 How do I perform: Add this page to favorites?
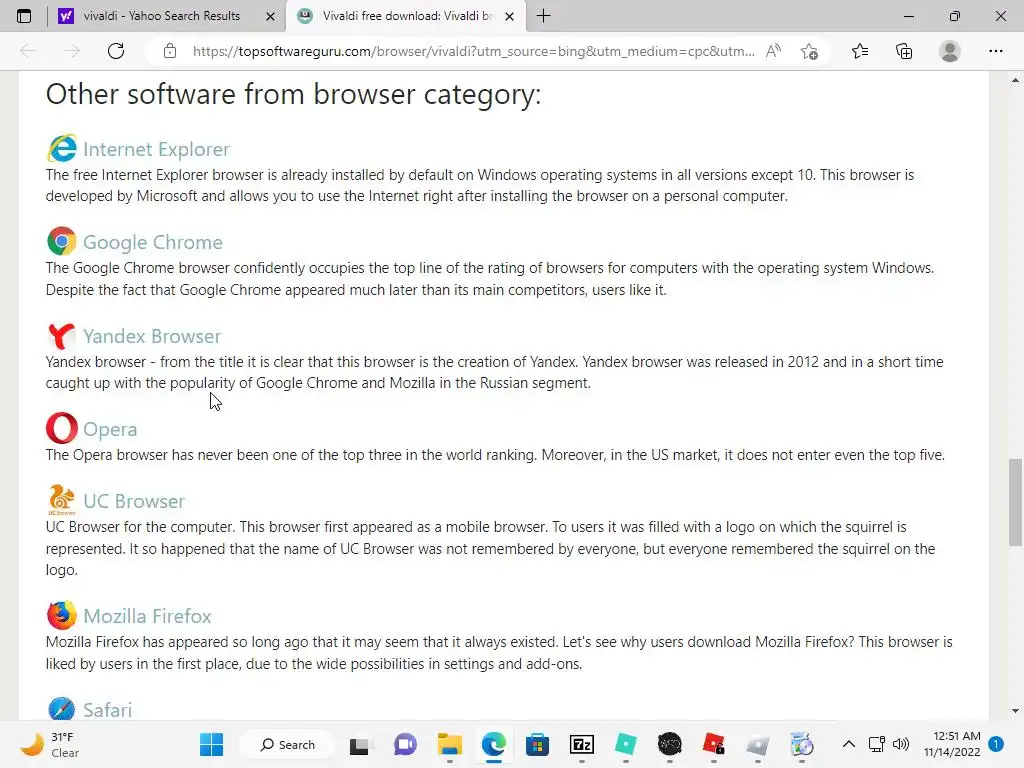click(x=810, y=51)
